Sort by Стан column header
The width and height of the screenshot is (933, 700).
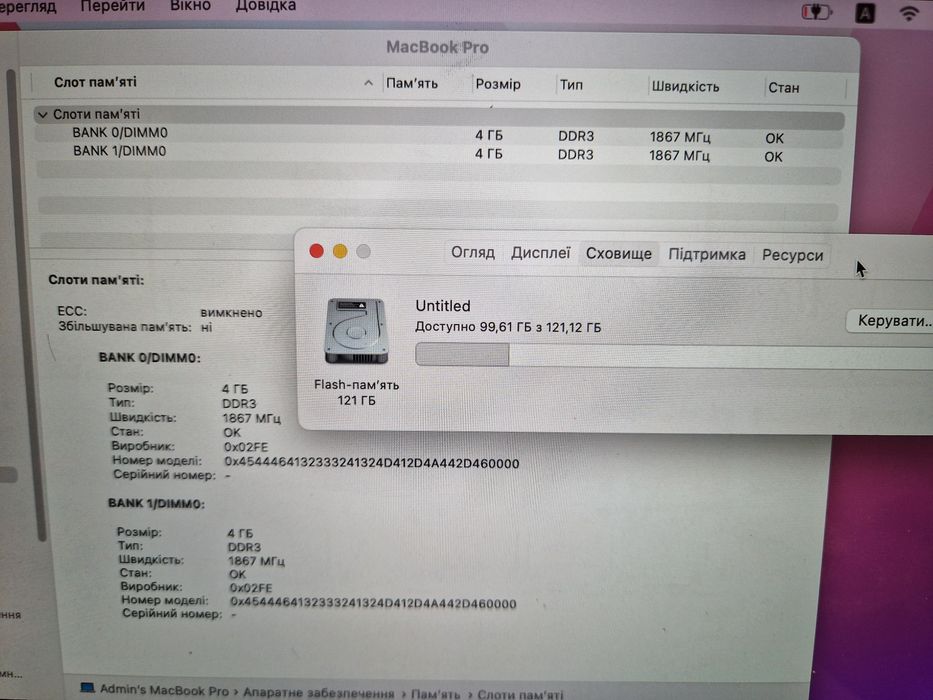784,88
